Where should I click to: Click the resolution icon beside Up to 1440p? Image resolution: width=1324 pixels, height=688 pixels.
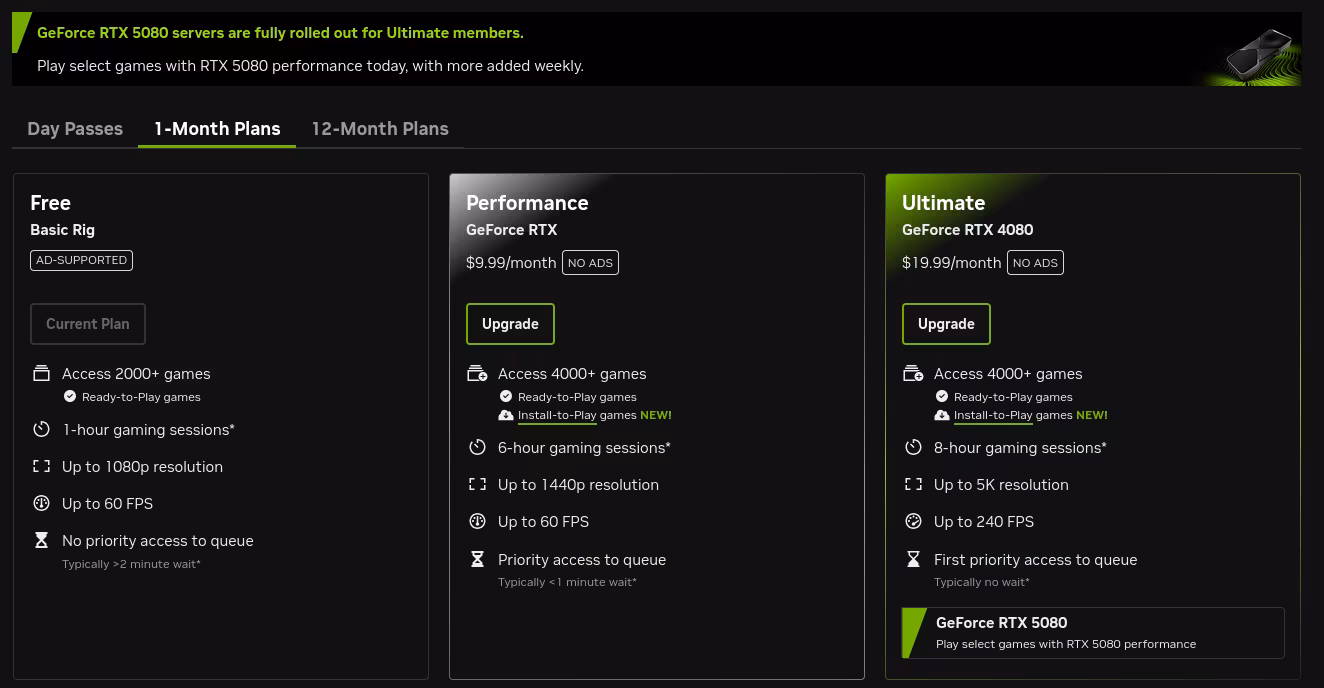[477, 484]
